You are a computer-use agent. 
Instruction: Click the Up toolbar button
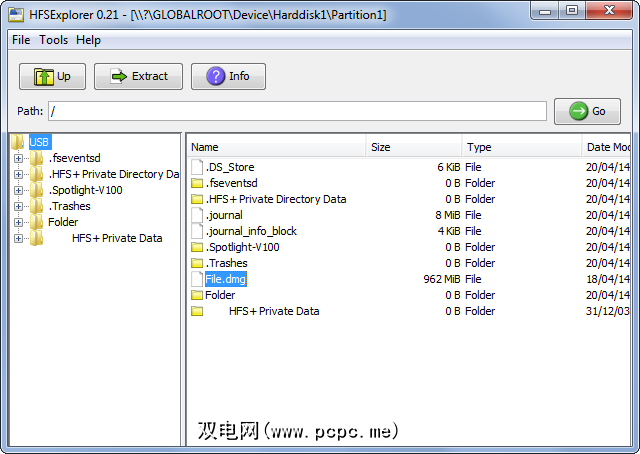(52, 76)
